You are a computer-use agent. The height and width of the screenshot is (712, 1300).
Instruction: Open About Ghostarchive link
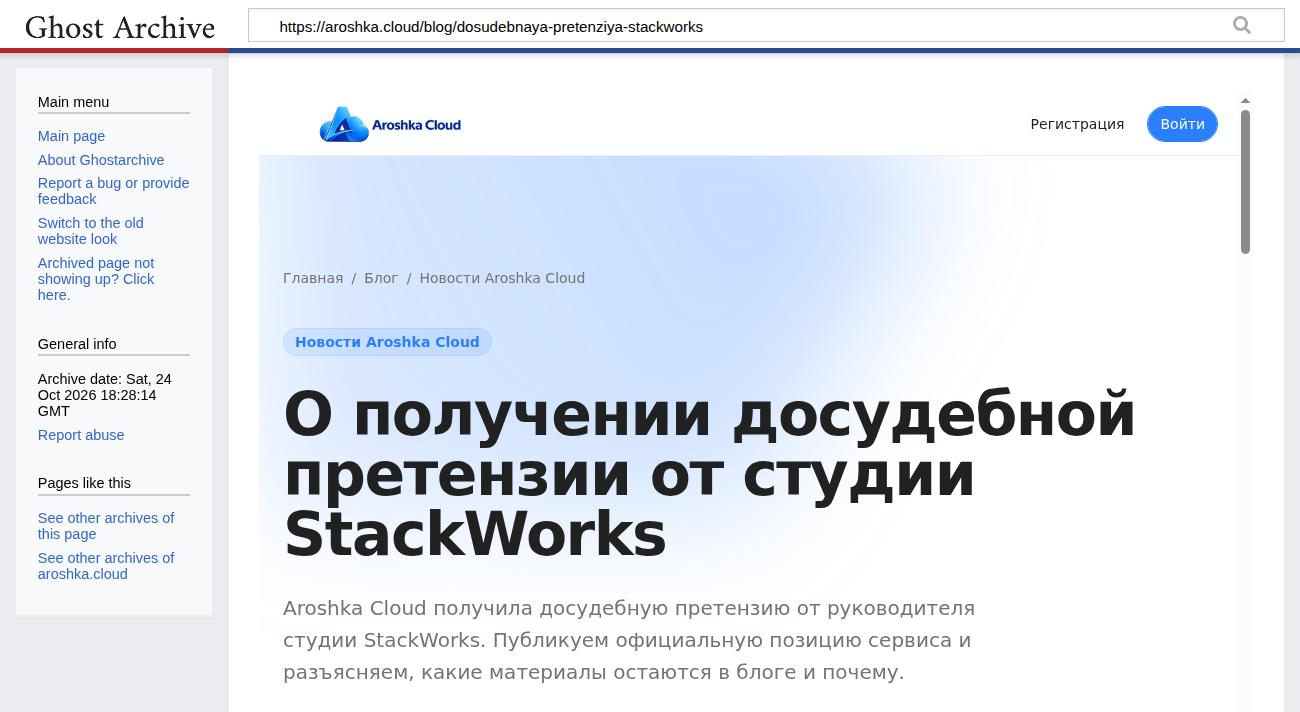coord(101,160)
